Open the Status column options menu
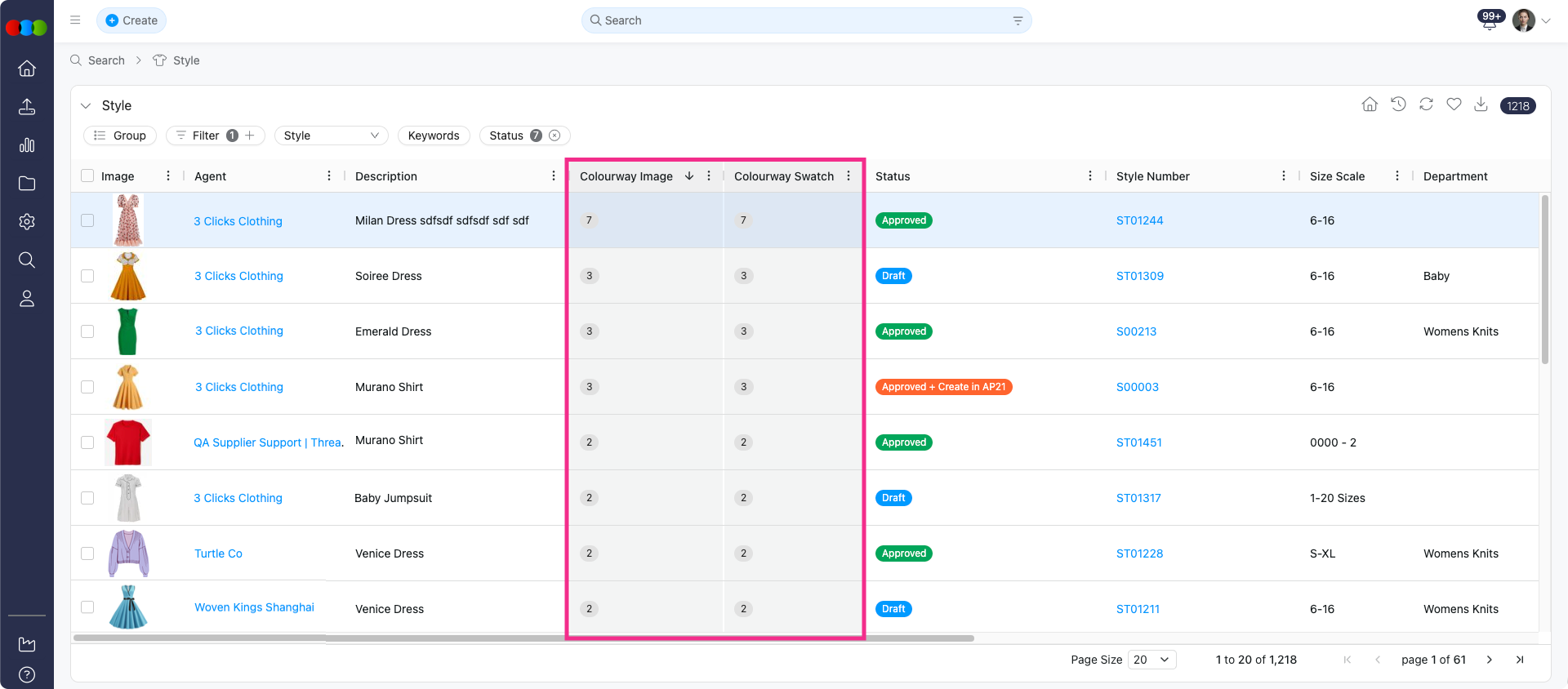 point(1090,176)
